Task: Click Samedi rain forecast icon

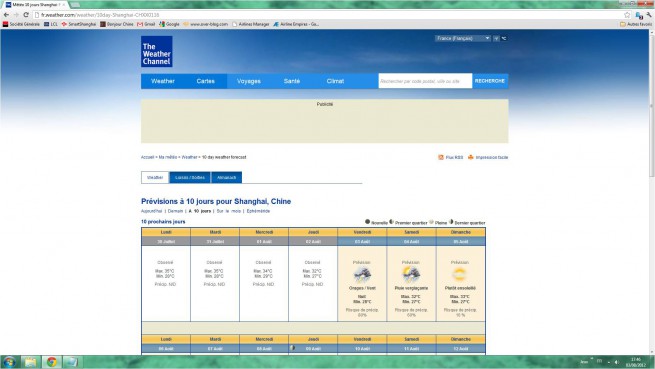Action: (411, 275)
